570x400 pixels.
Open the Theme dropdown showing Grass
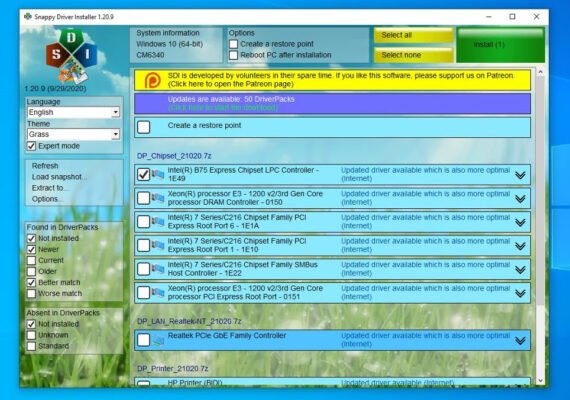tap(73, 135)
